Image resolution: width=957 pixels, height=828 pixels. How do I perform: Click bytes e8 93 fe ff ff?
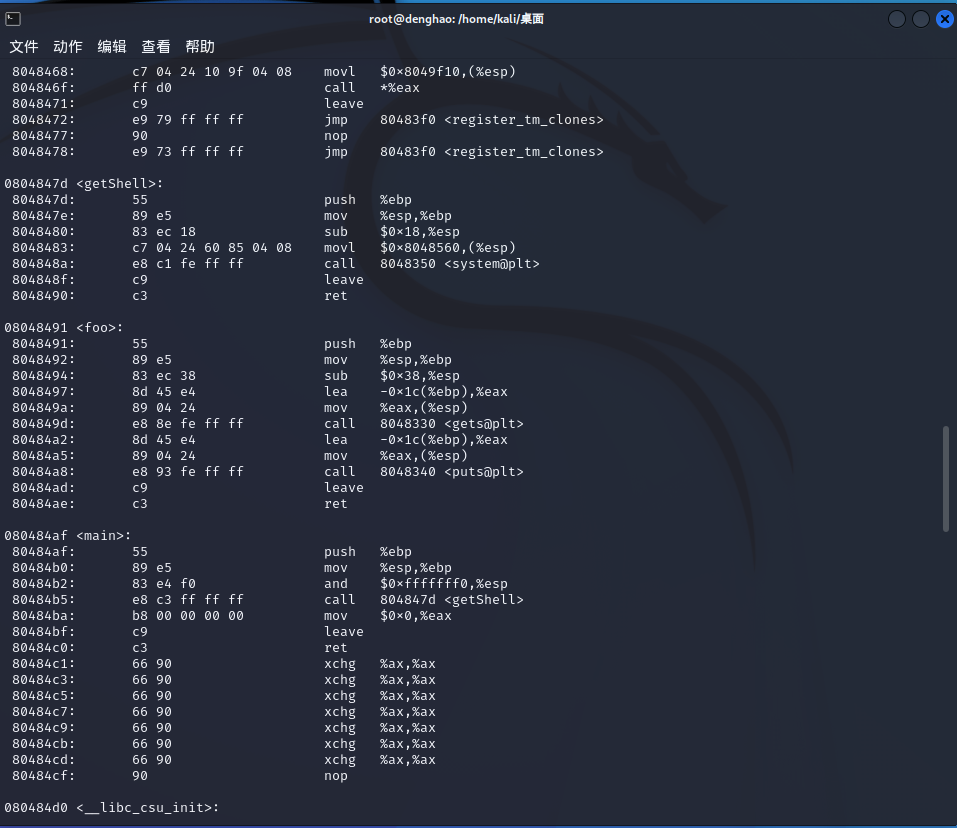pos(188,472)
